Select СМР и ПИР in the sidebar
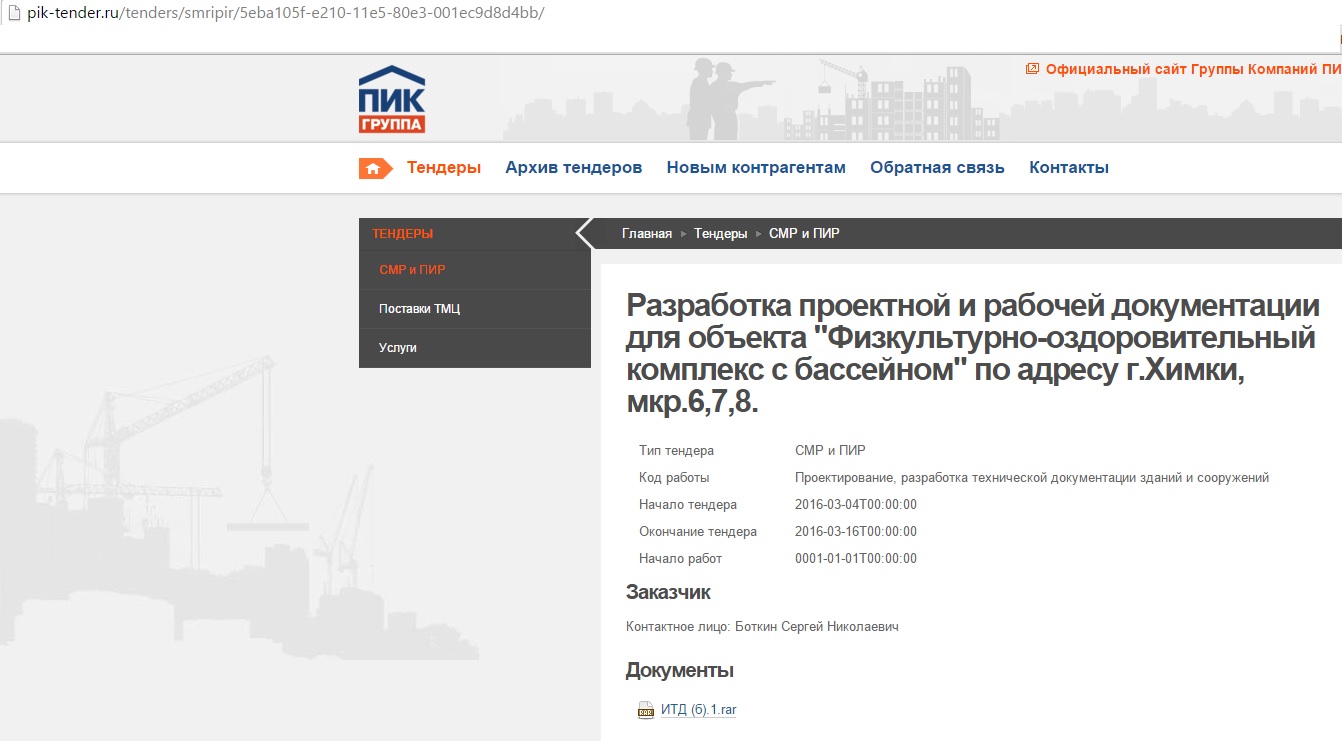 pyautogui.click(x=412, y=270)
